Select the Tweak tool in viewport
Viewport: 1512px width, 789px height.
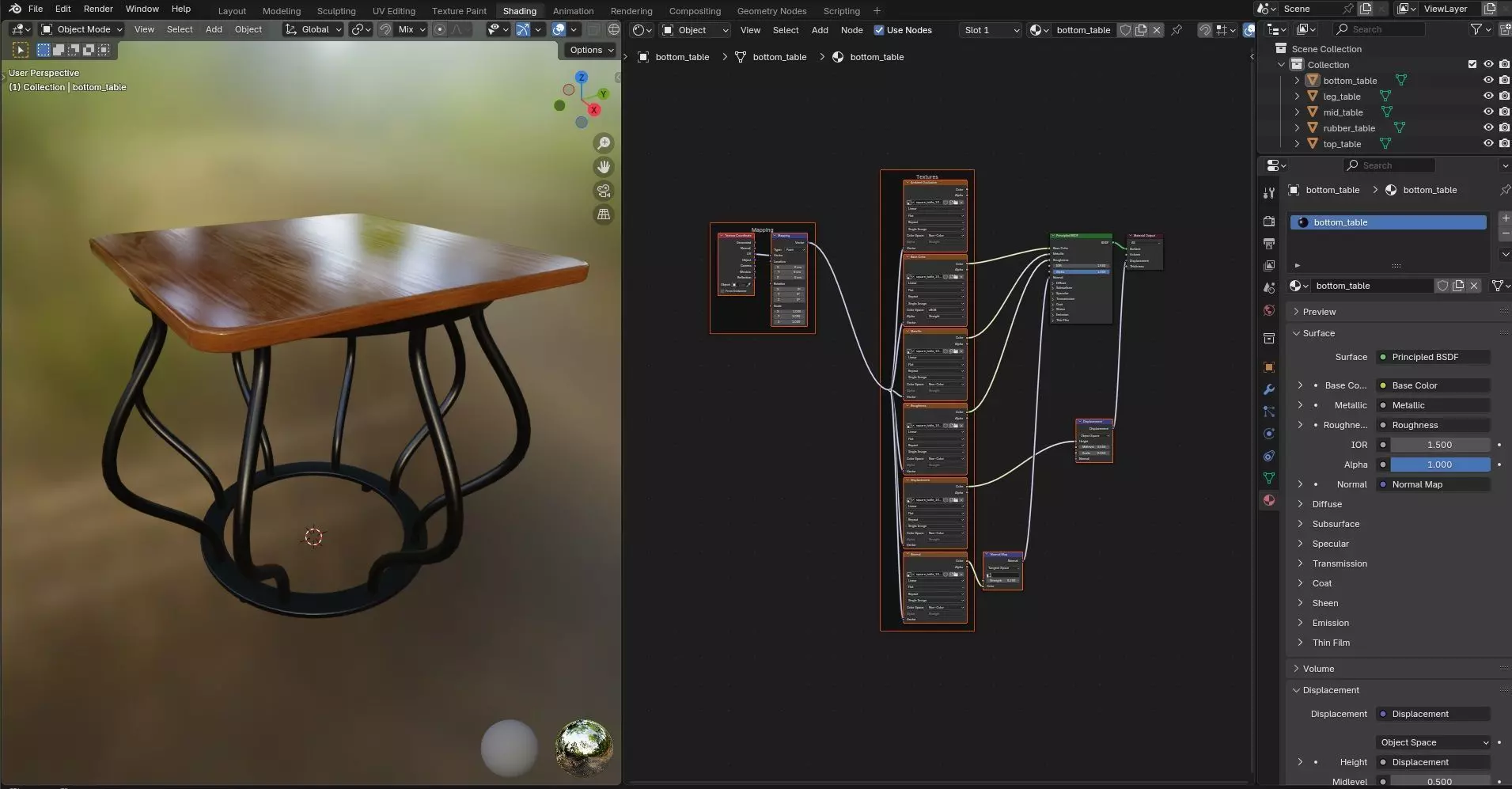point(21,50)
